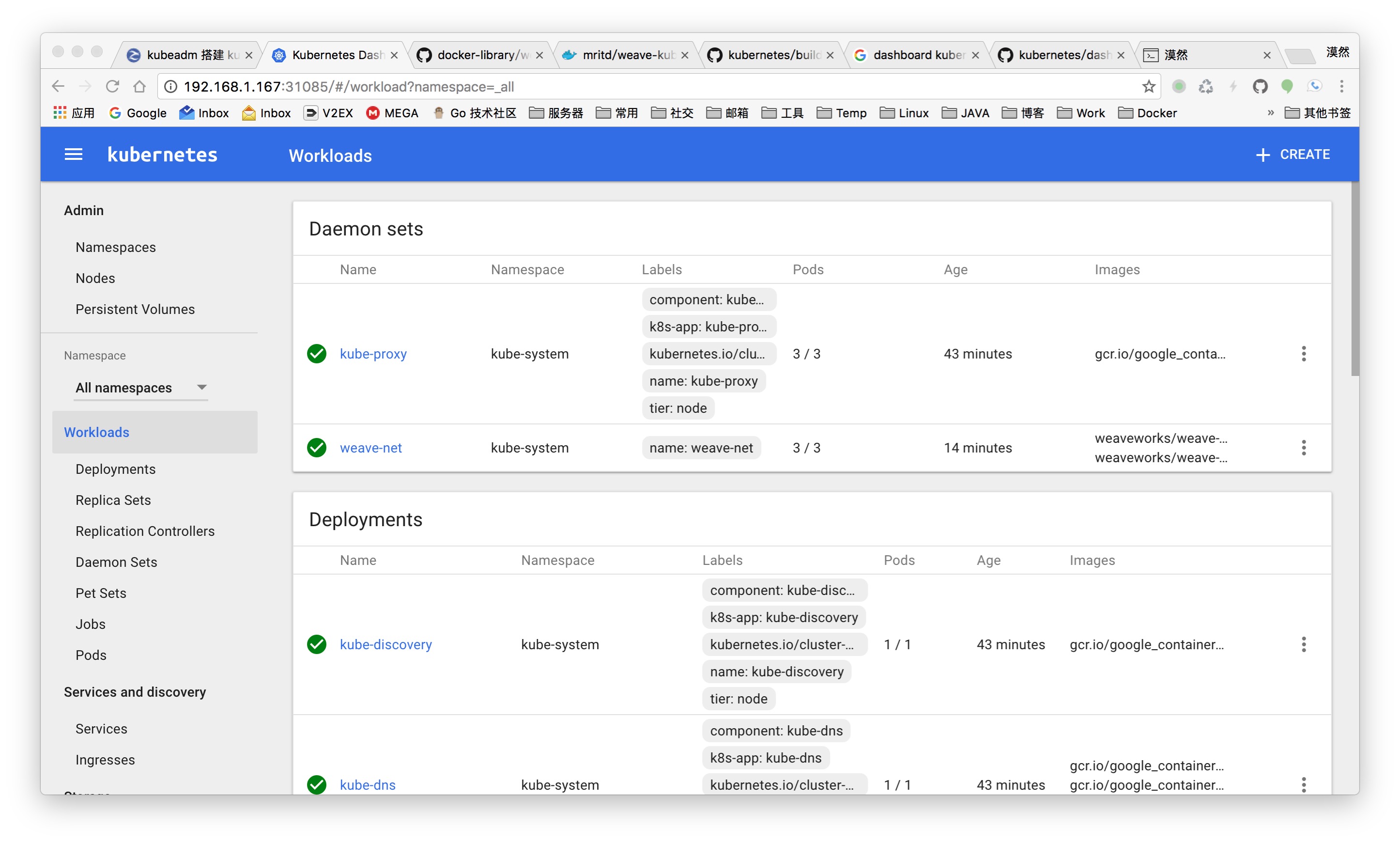Reload the page with the refresh icon
Viewport: 1400px width, 843px height.
[112, 86]
